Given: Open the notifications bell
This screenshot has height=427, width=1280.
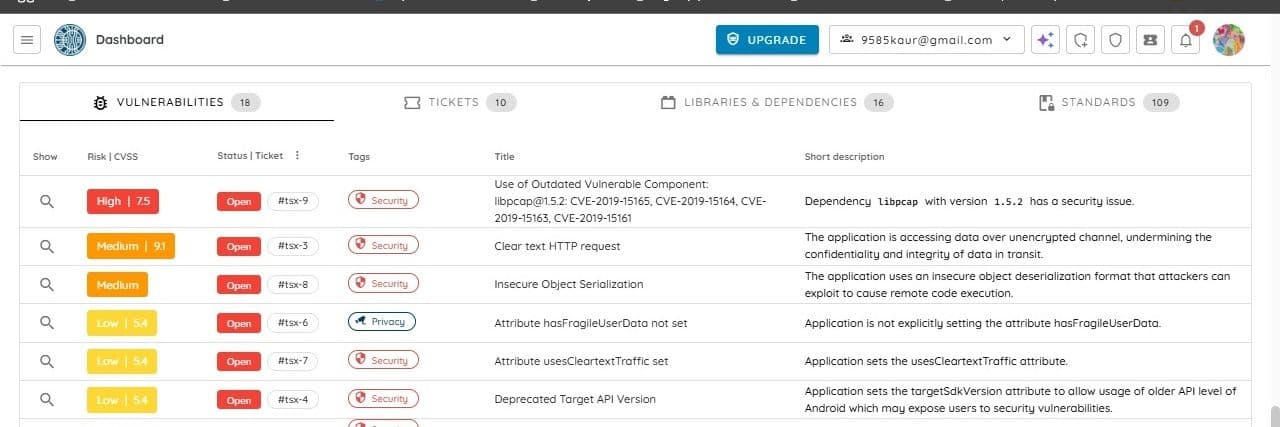Looking at the screenshot, I should pyautogui.click(x=1185, y=40).
